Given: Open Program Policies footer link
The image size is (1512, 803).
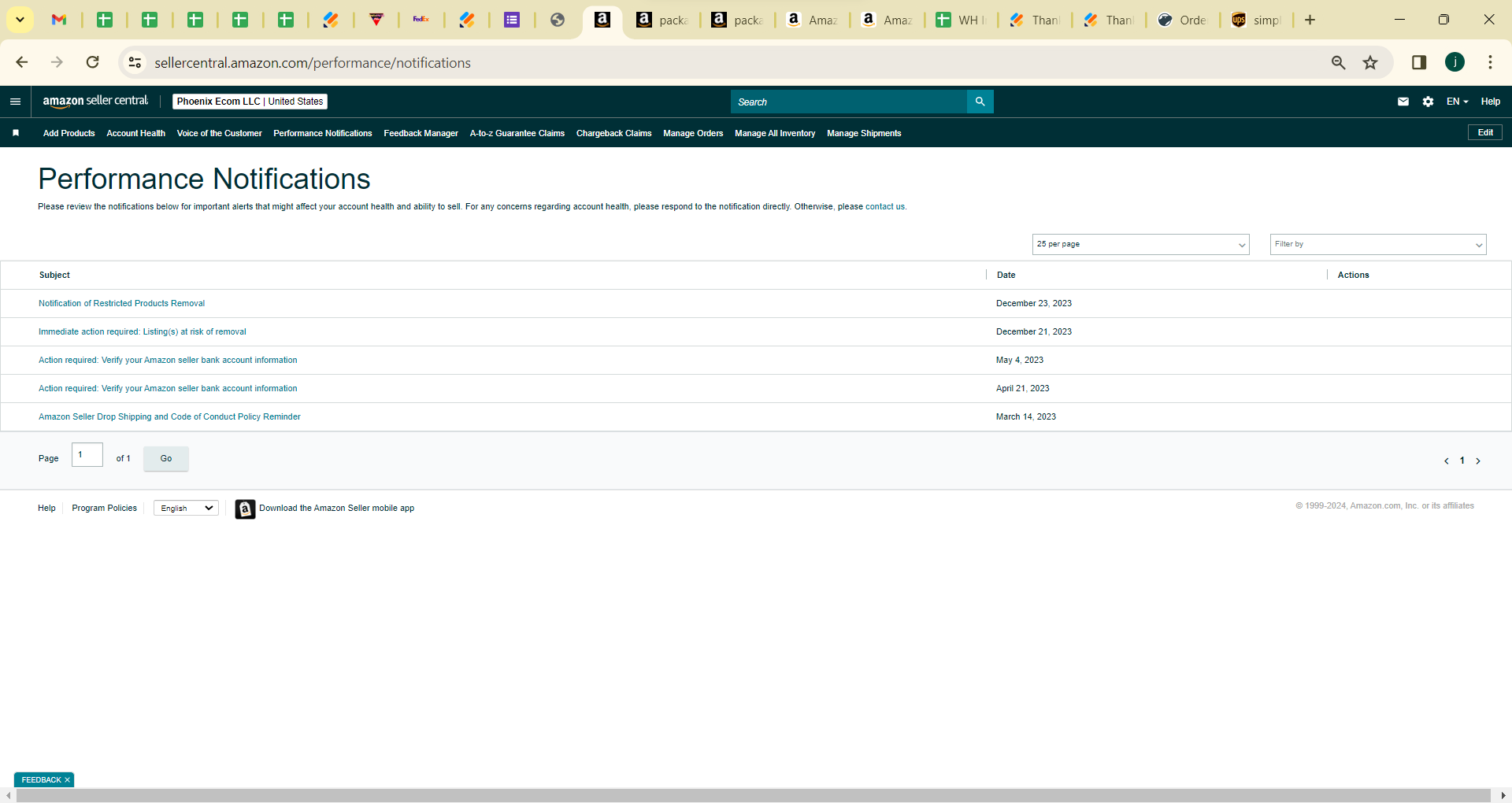Looking at the screenshot, I should 104,508.
